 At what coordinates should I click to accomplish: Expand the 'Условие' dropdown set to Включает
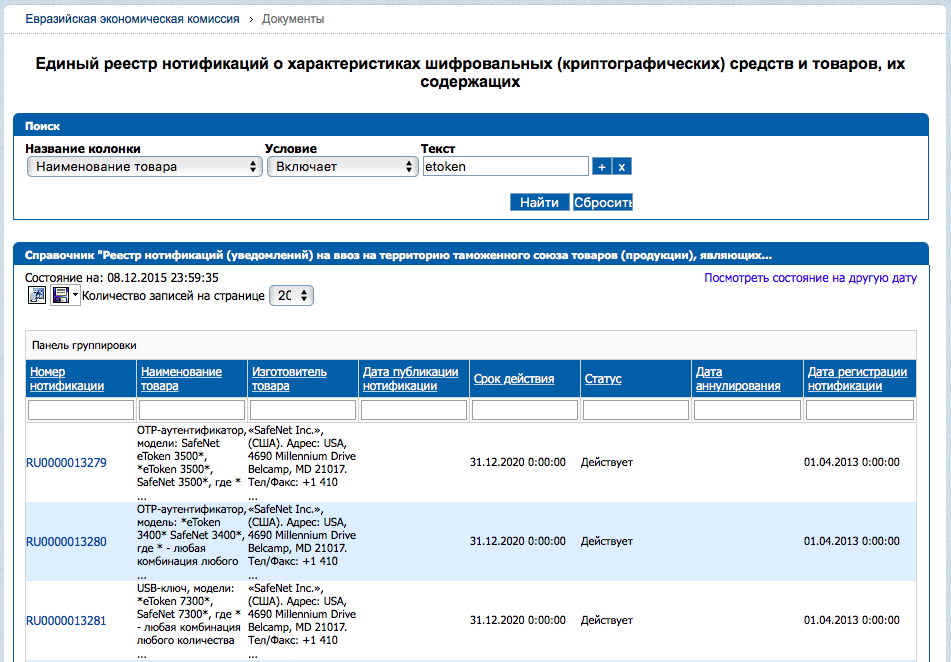click(x=342, y=167)
